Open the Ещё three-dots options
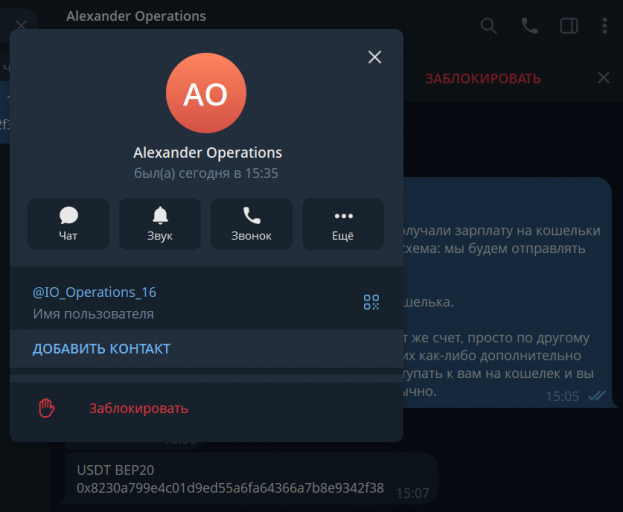The height and width of the screenshot is (512, 623). [343, 224]
